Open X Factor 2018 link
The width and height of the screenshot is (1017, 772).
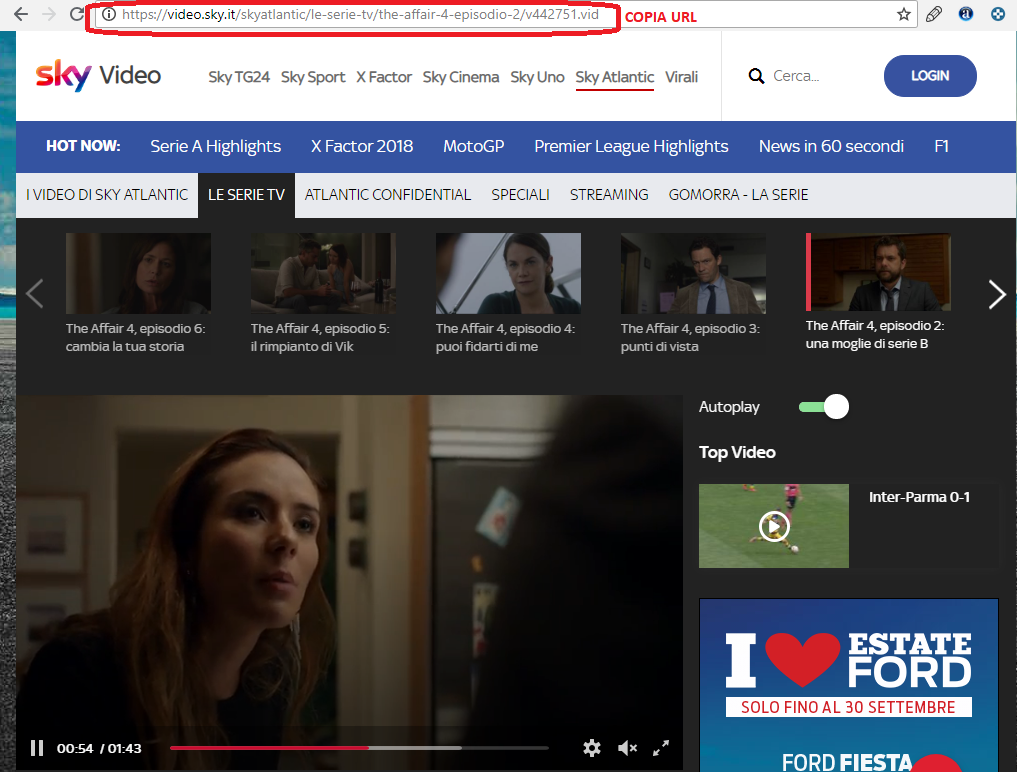click(362, 147)
